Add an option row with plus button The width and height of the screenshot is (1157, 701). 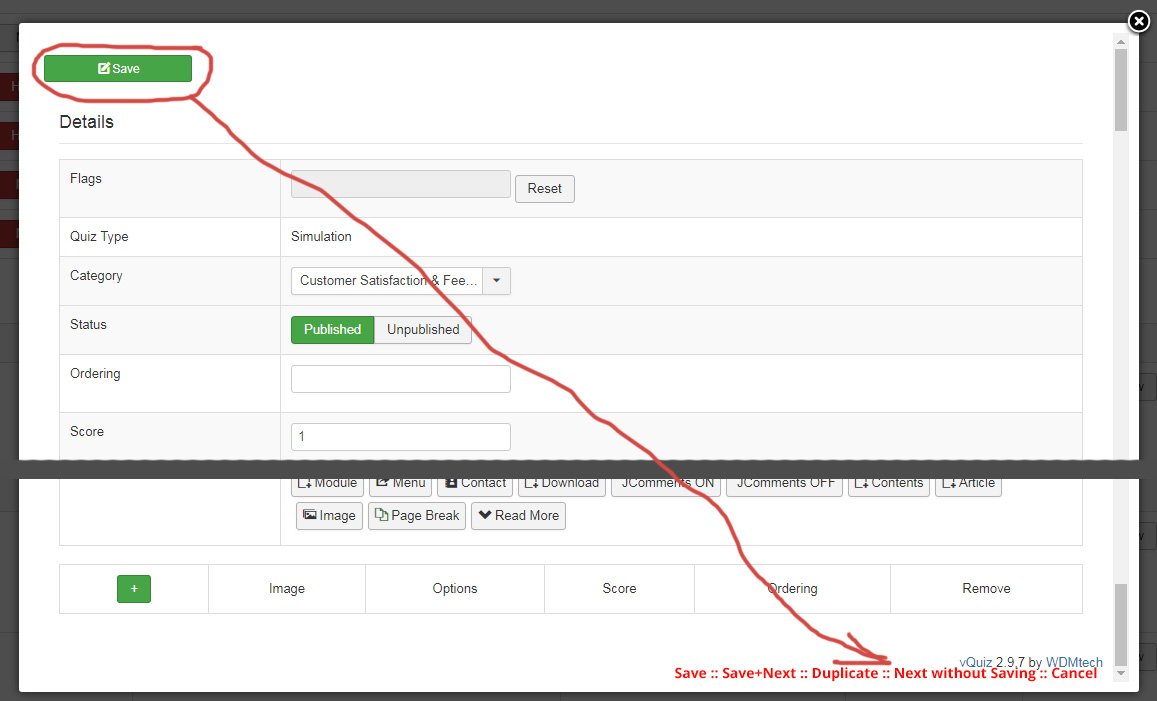click(x=134, y=589)
